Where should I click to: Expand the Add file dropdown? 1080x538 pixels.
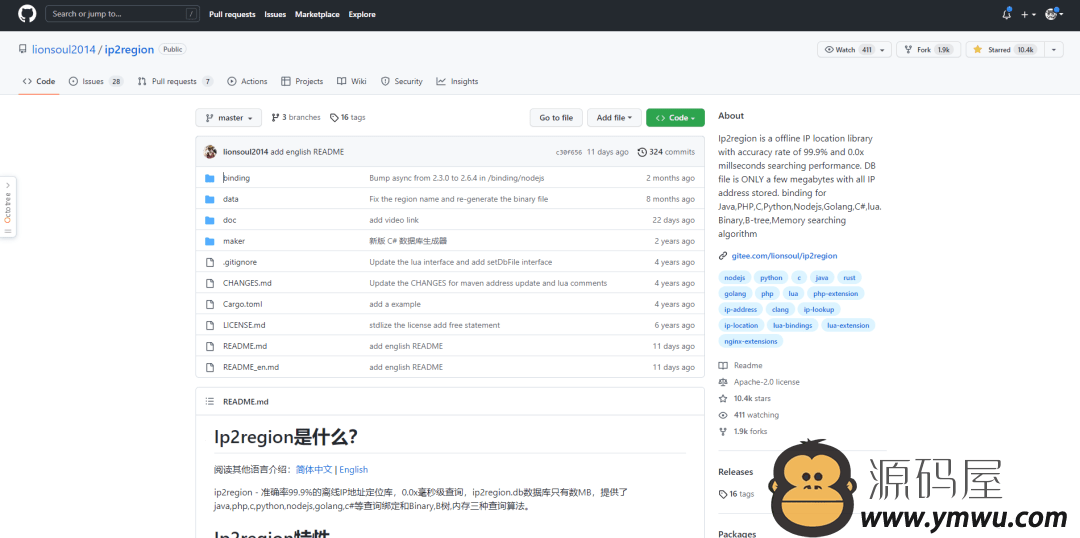click(x=614, y=118)
